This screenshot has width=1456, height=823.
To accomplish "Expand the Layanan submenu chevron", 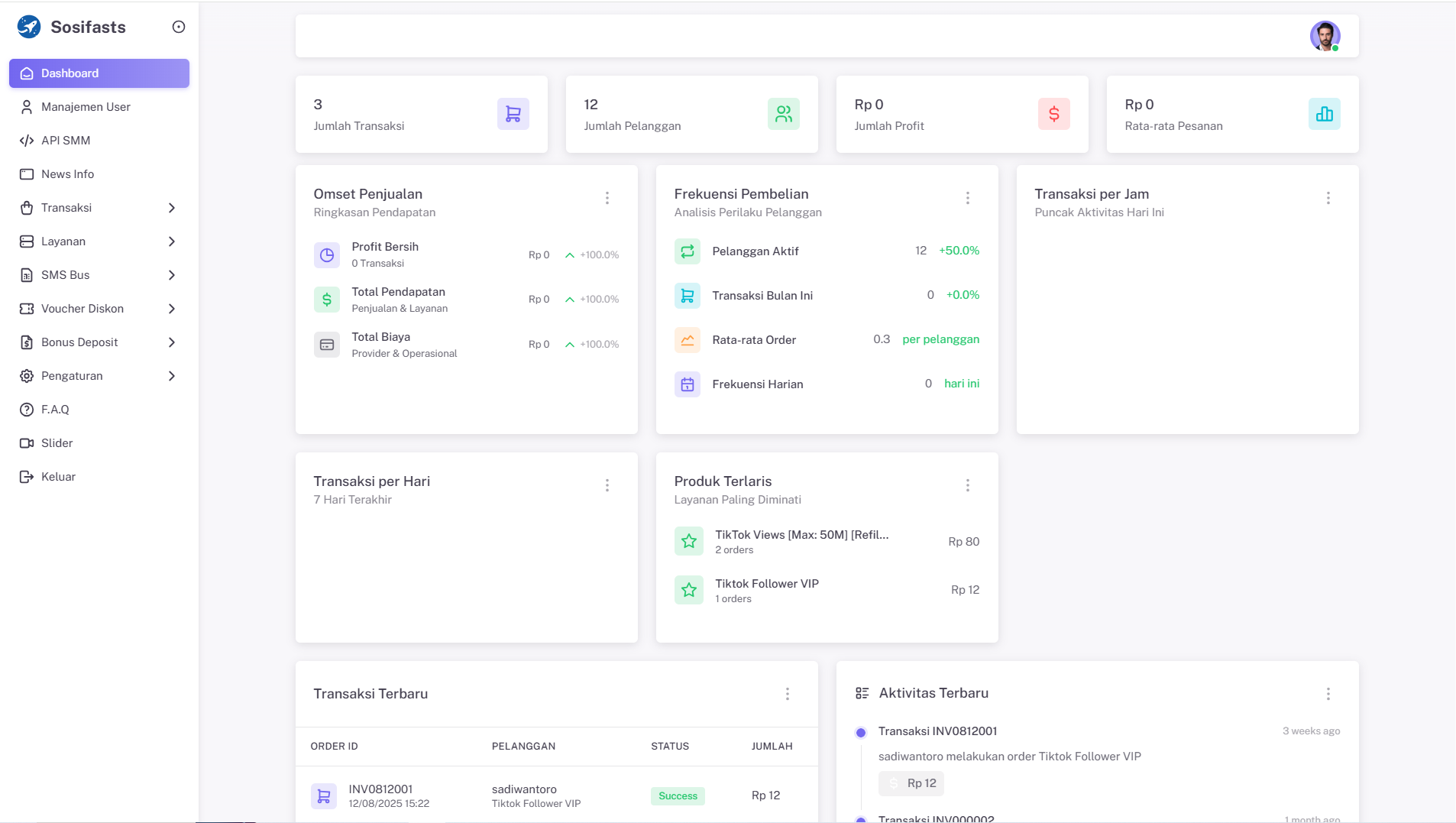I will point(172,241).
